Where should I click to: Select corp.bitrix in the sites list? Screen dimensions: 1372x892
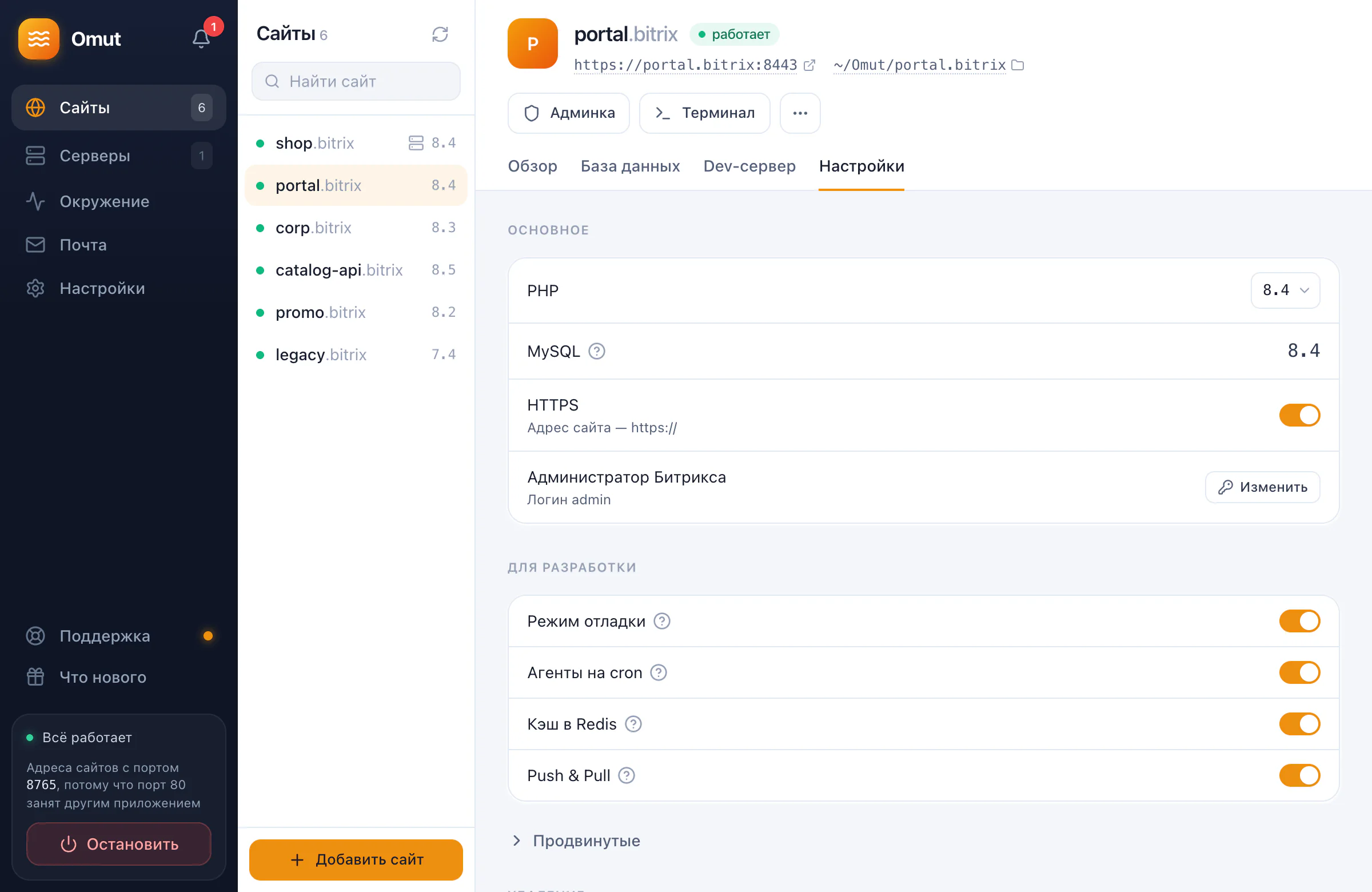pyautogui.click(x=356, y=228)
